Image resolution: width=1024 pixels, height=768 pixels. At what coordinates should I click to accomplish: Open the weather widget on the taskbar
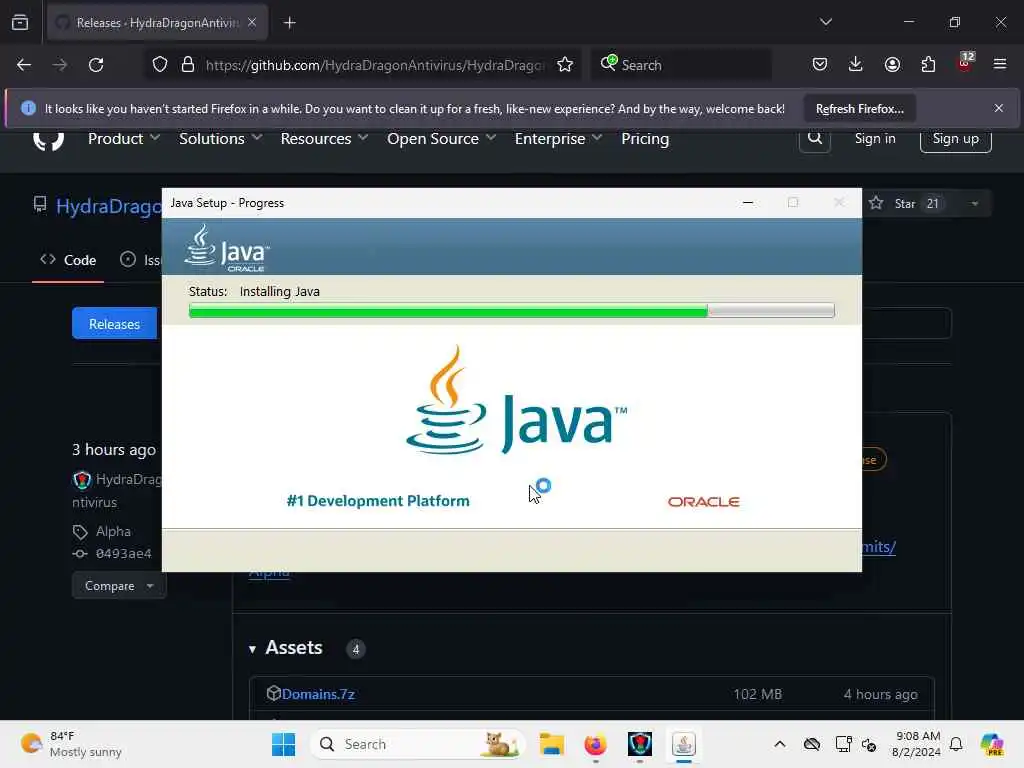tap(72, 744)
